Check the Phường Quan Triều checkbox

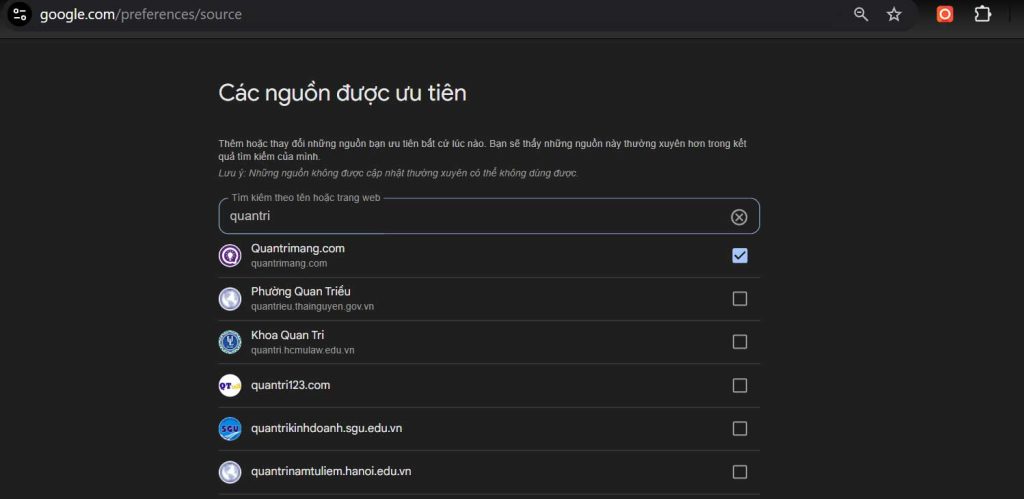click(x=739, y=298)
